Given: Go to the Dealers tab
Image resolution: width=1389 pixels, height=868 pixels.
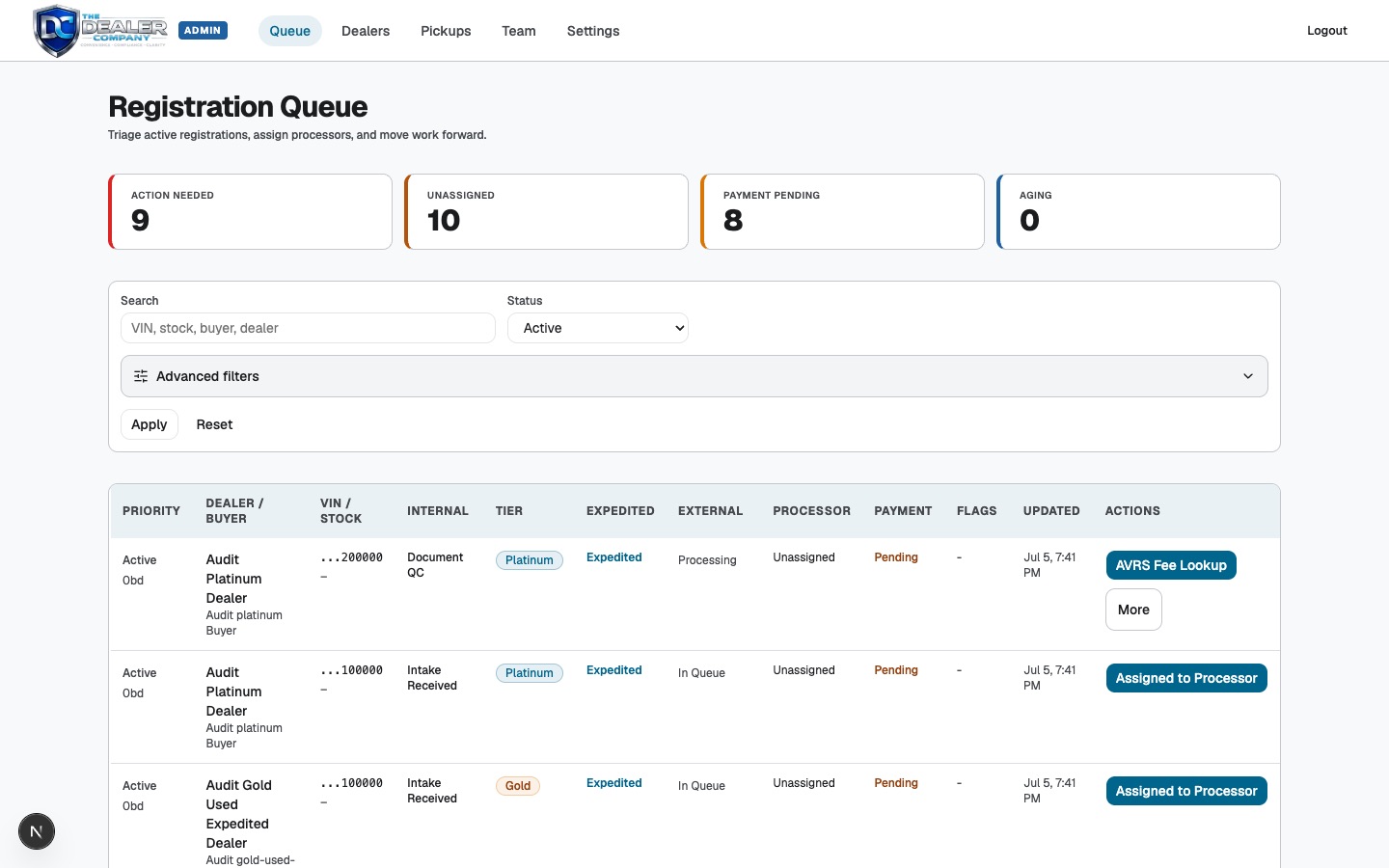Looking at the screenshot, I should click(366, 31).
